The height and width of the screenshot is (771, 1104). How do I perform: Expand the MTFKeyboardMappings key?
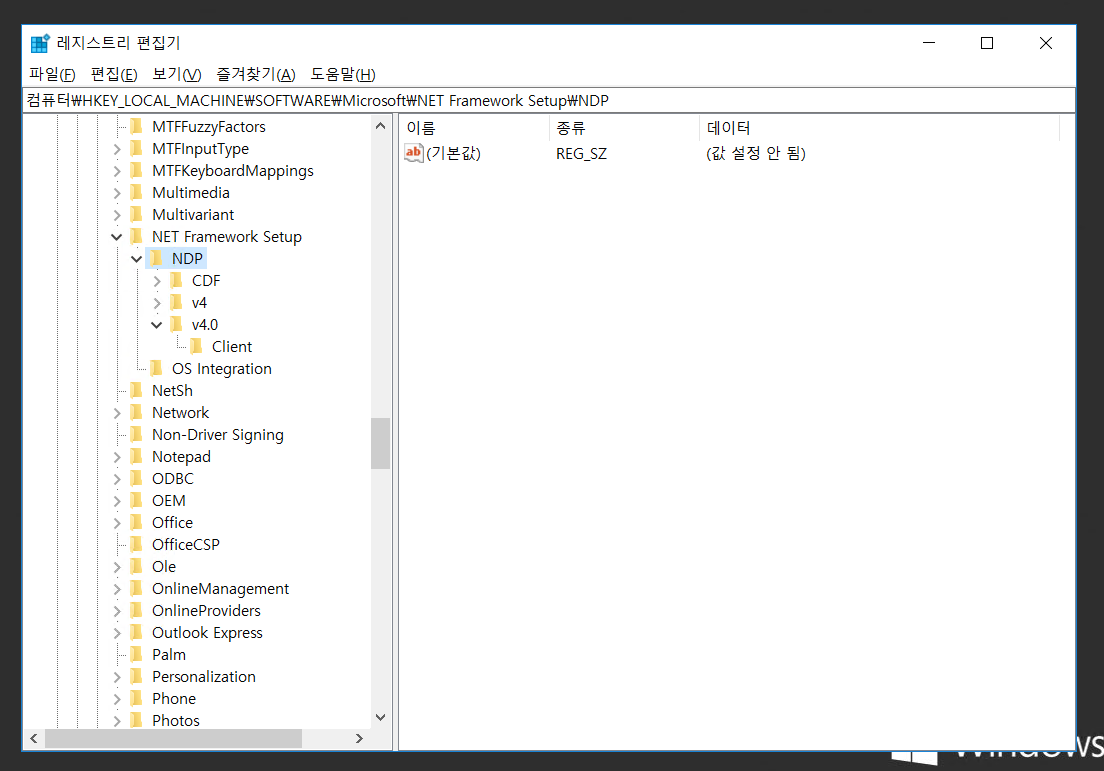pyautogui.click(x=117, y=171)
